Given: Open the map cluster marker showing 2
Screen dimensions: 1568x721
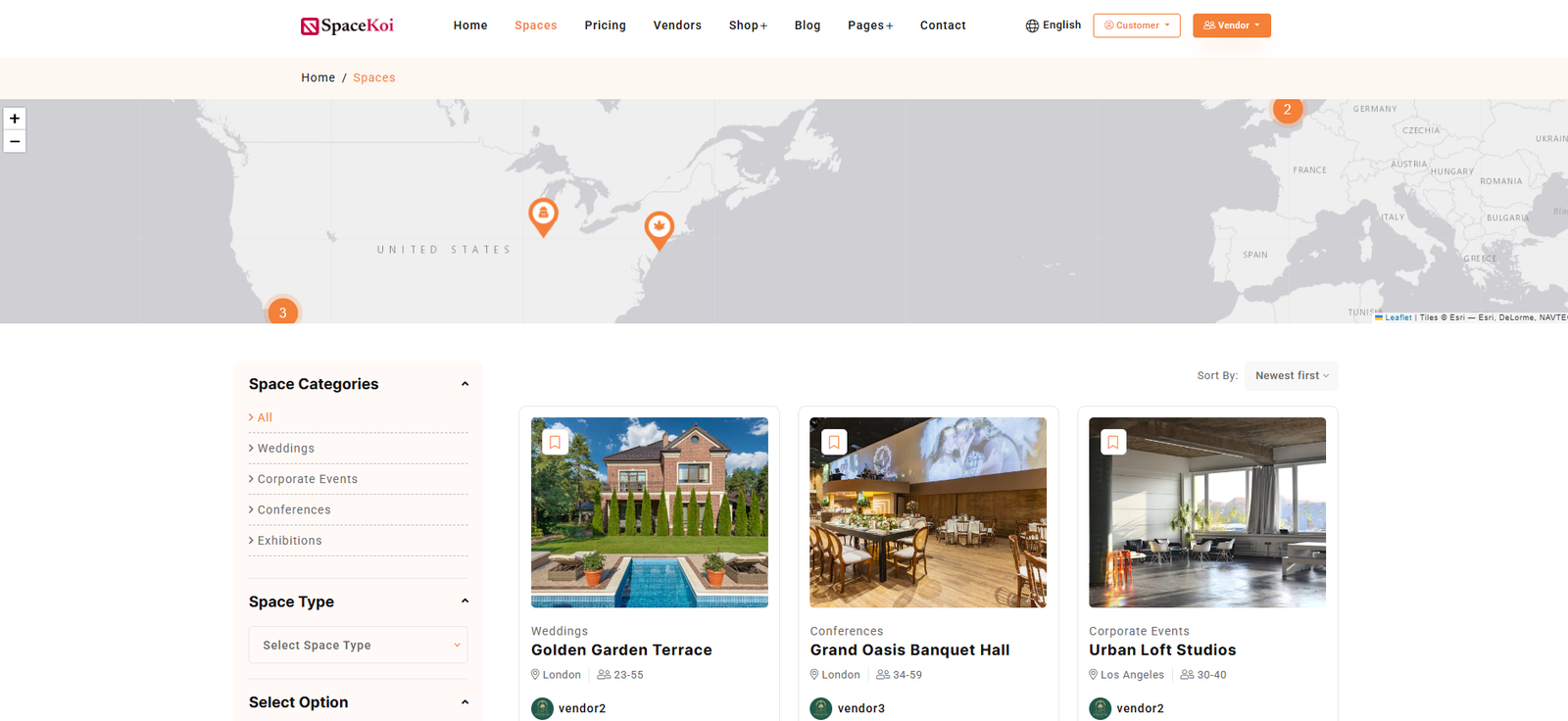Looking at the screenshot, I should click(x=1287, y=110).
